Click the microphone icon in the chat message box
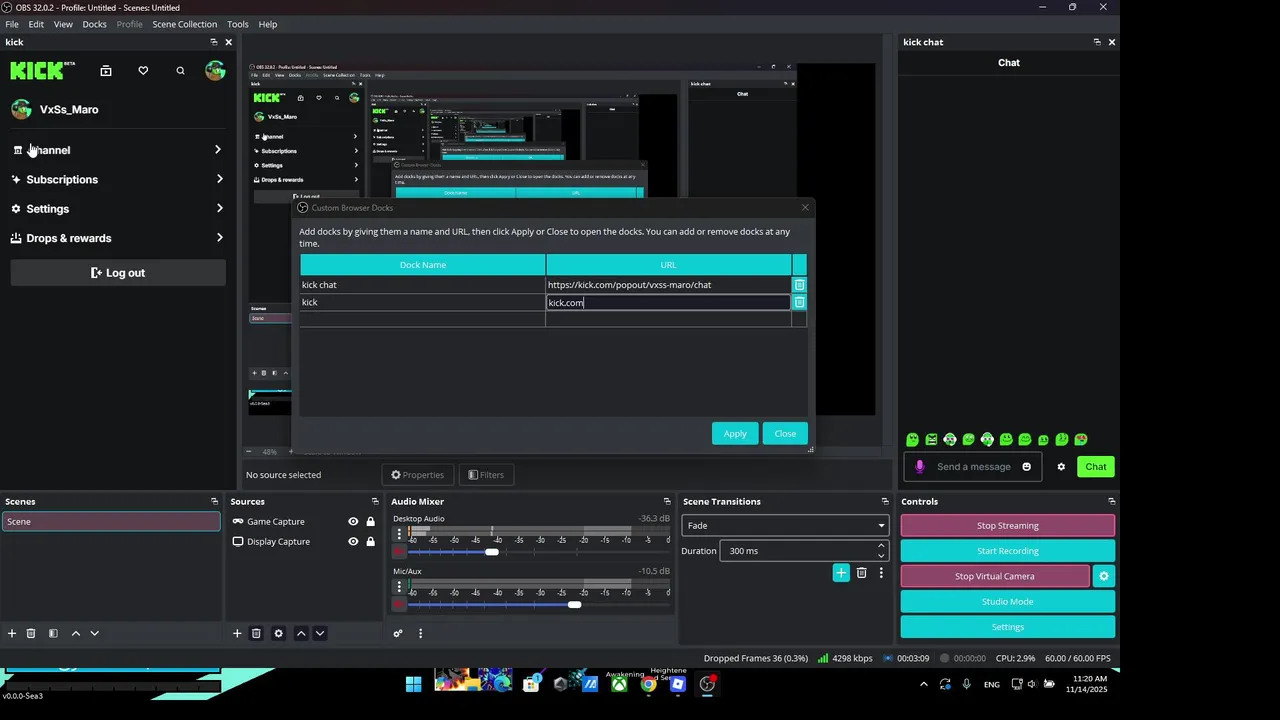This screenshot has width=1280, height=720. coord(920,467)
